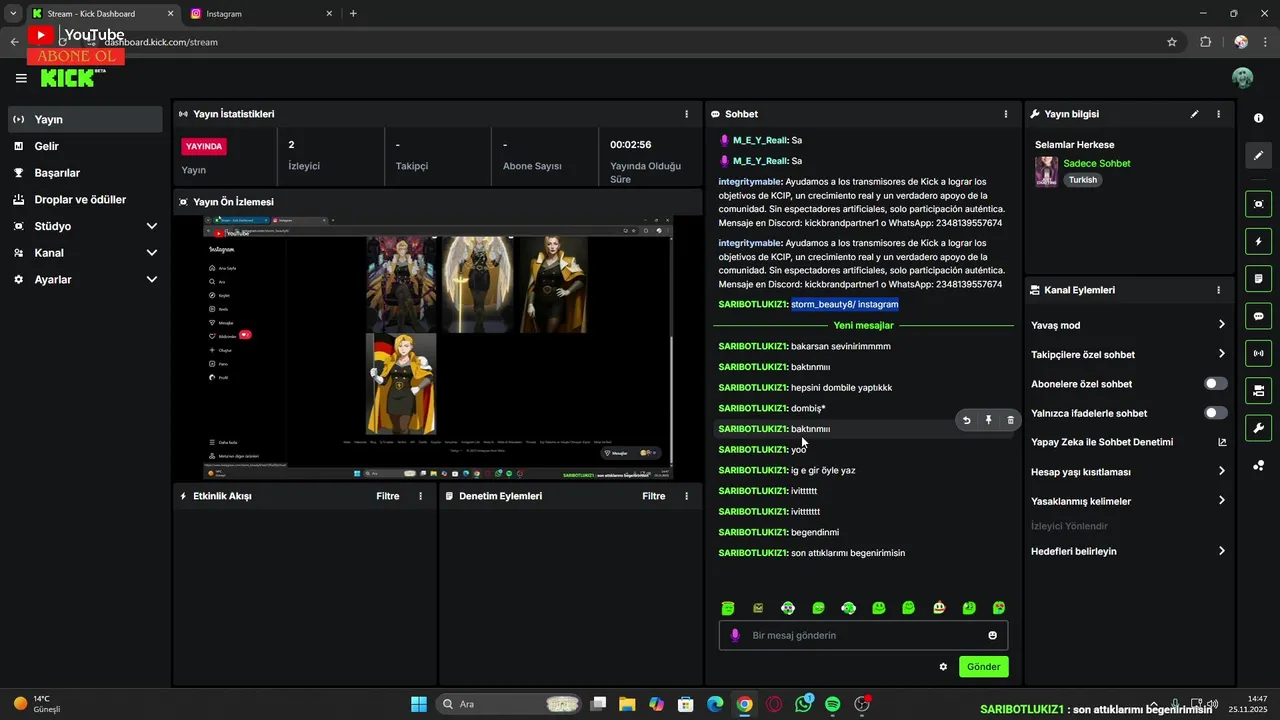The width and height of the screenshot is (1280, 720).
Task: Click the YAYINDA live status badge
Action: click(x=204, y=146)
